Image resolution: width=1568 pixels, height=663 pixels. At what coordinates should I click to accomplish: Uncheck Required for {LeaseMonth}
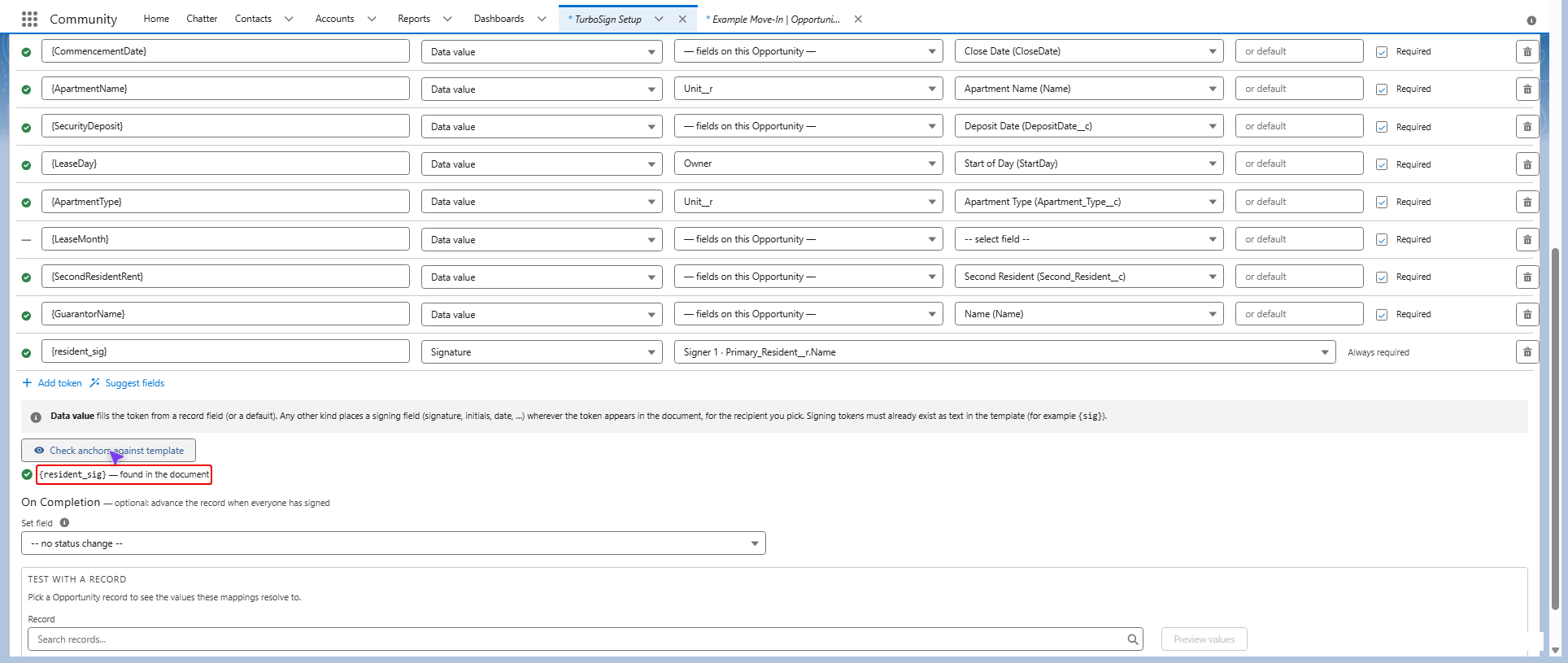click(1382, 239)
